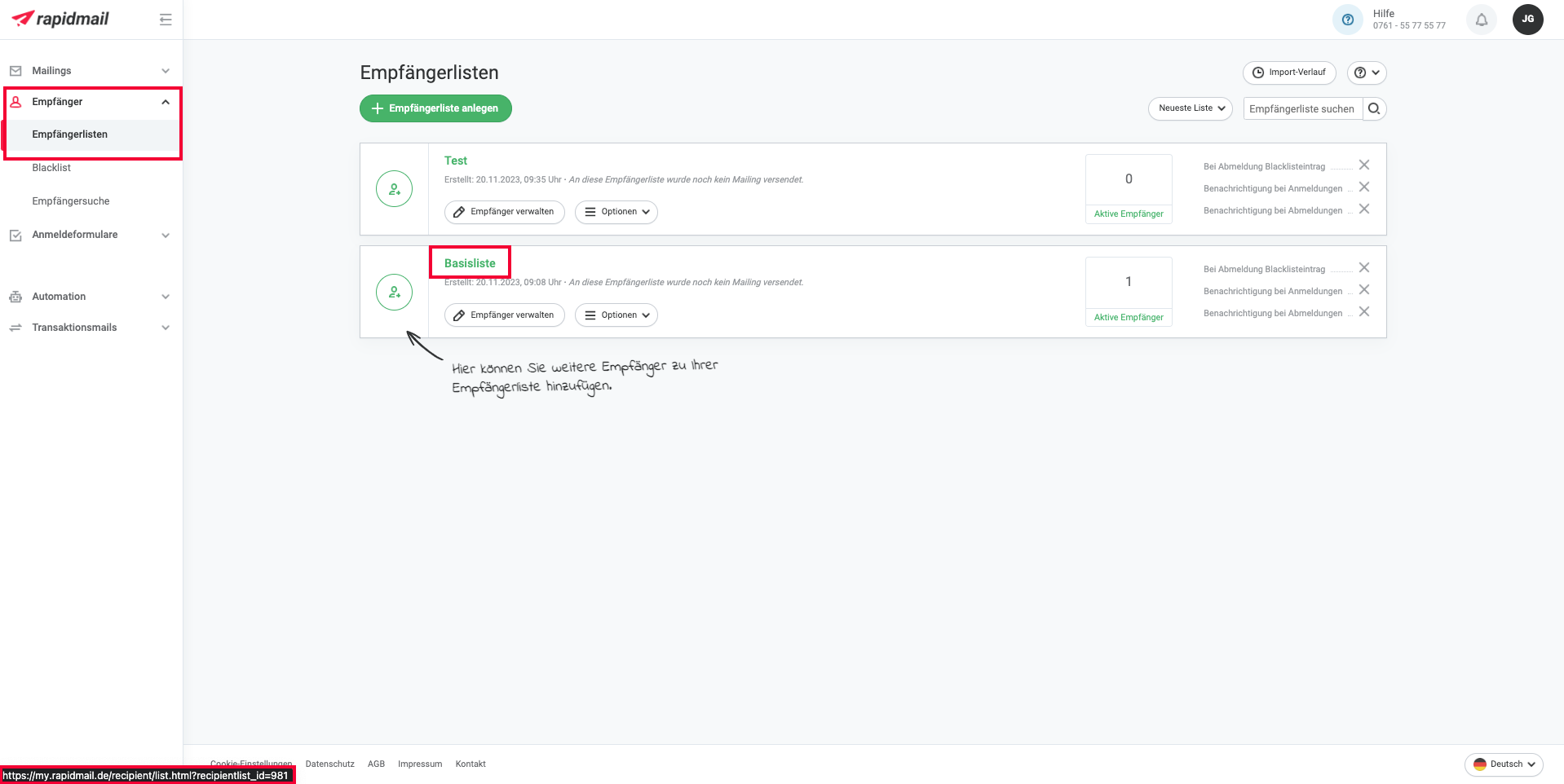Screen dimensions: 1564x784
Task: Click the notification bell icon
Action: tap(1481, 20)
